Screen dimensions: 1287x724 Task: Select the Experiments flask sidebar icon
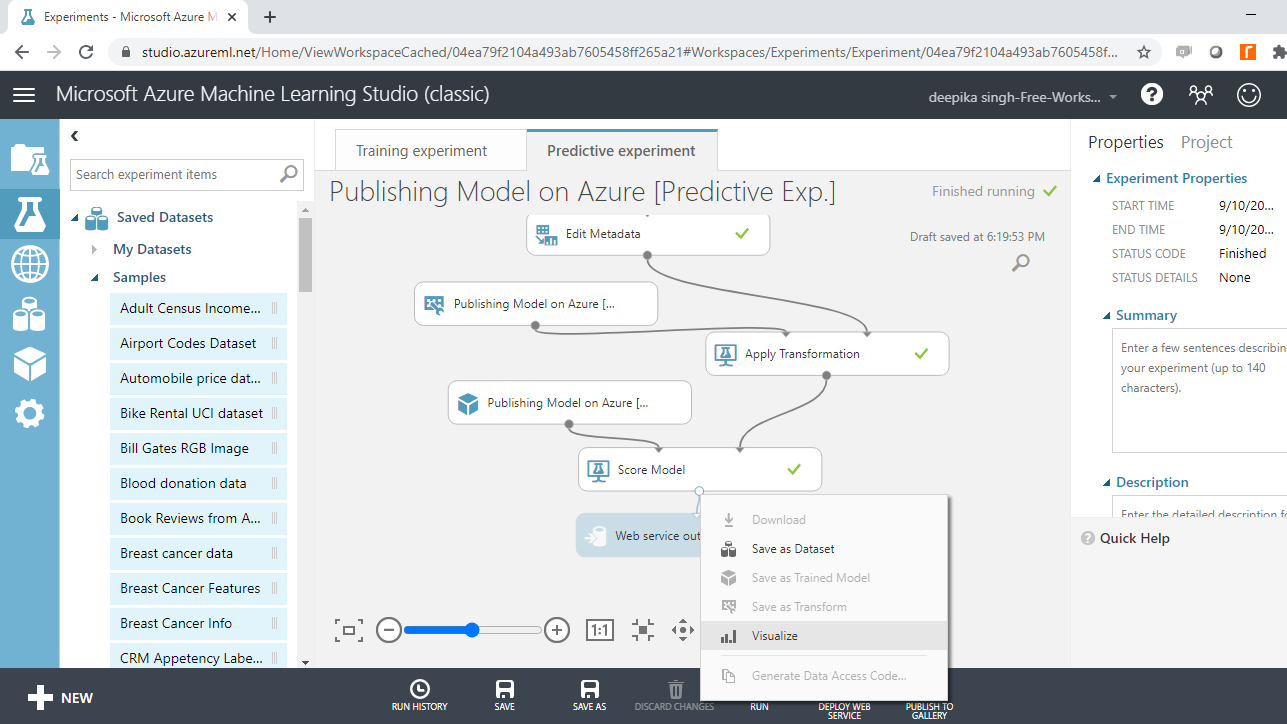(x=29, y=214)
